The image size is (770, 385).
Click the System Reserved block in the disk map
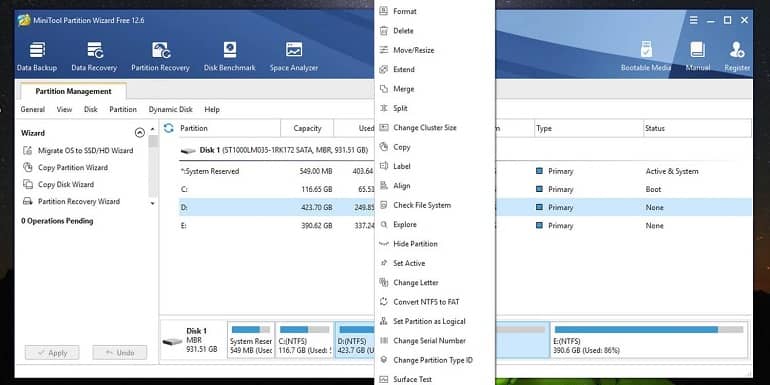click(251, 340)
